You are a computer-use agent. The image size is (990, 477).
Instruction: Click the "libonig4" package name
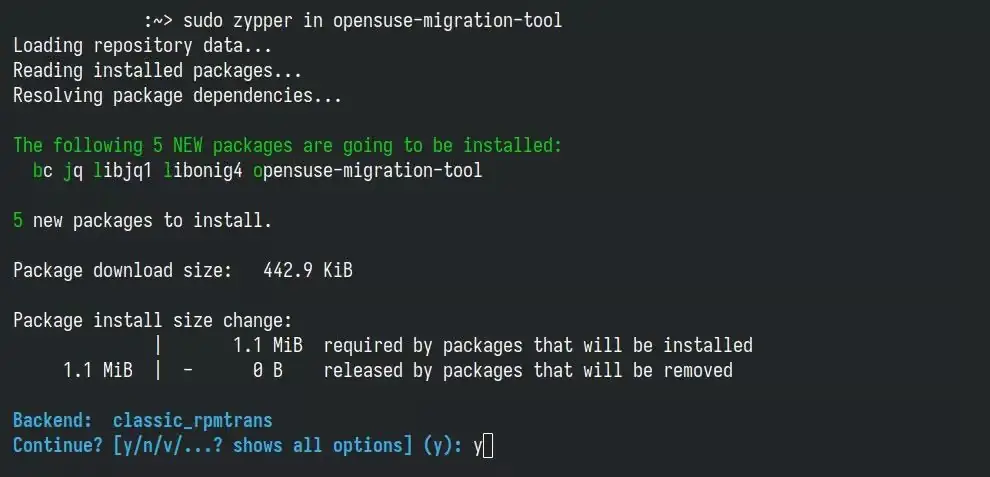pyautogui.click(x=202, y=171)
